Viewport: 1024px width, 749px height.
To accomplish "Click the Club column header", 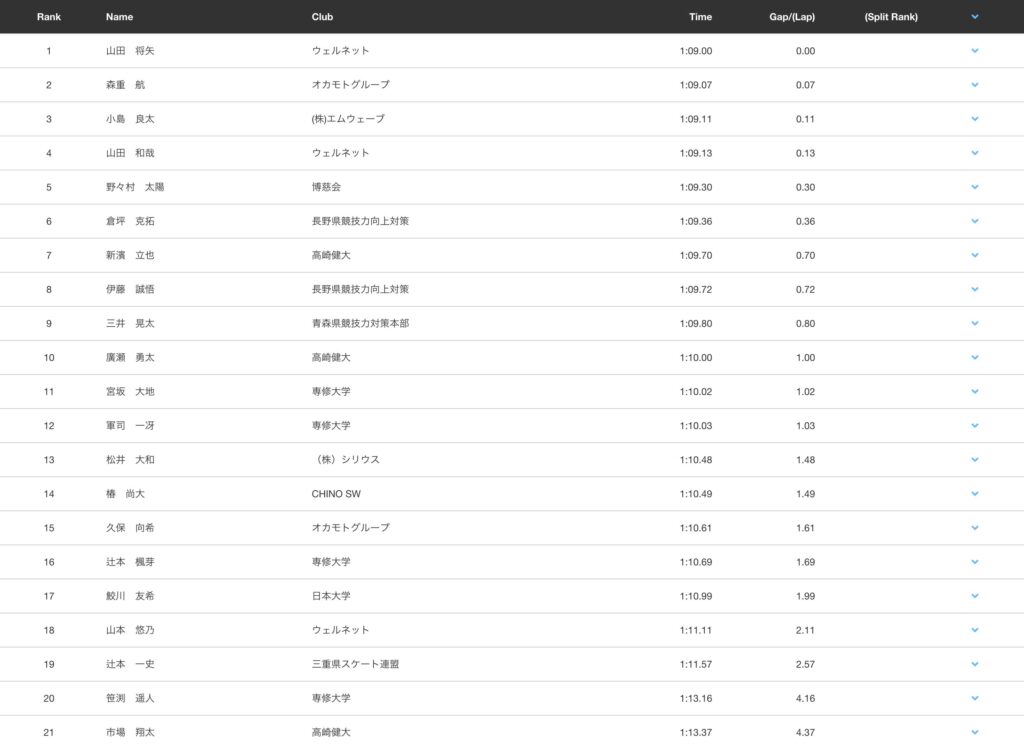I will pyautogui.click(x=322, y=17).
